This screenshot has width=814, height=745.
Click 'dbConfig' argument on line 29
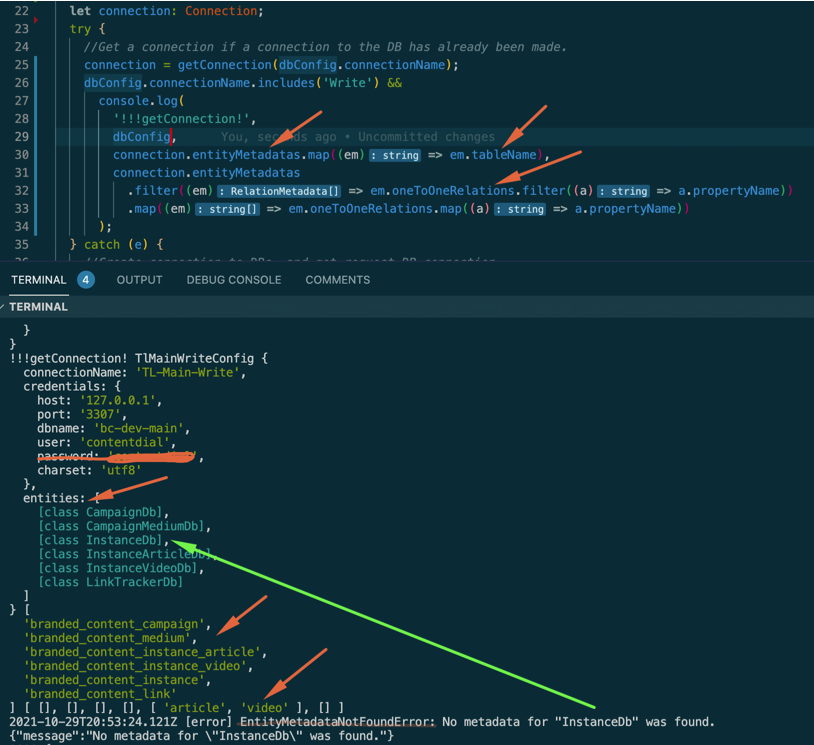[x=142, y=137]
